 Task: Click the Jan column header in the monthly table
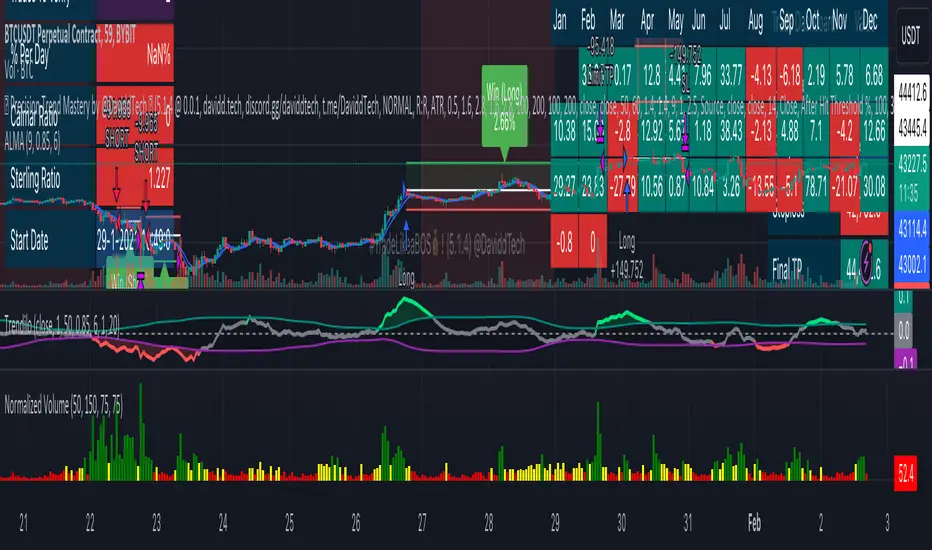pyautogui.click(x=560, y=21)
